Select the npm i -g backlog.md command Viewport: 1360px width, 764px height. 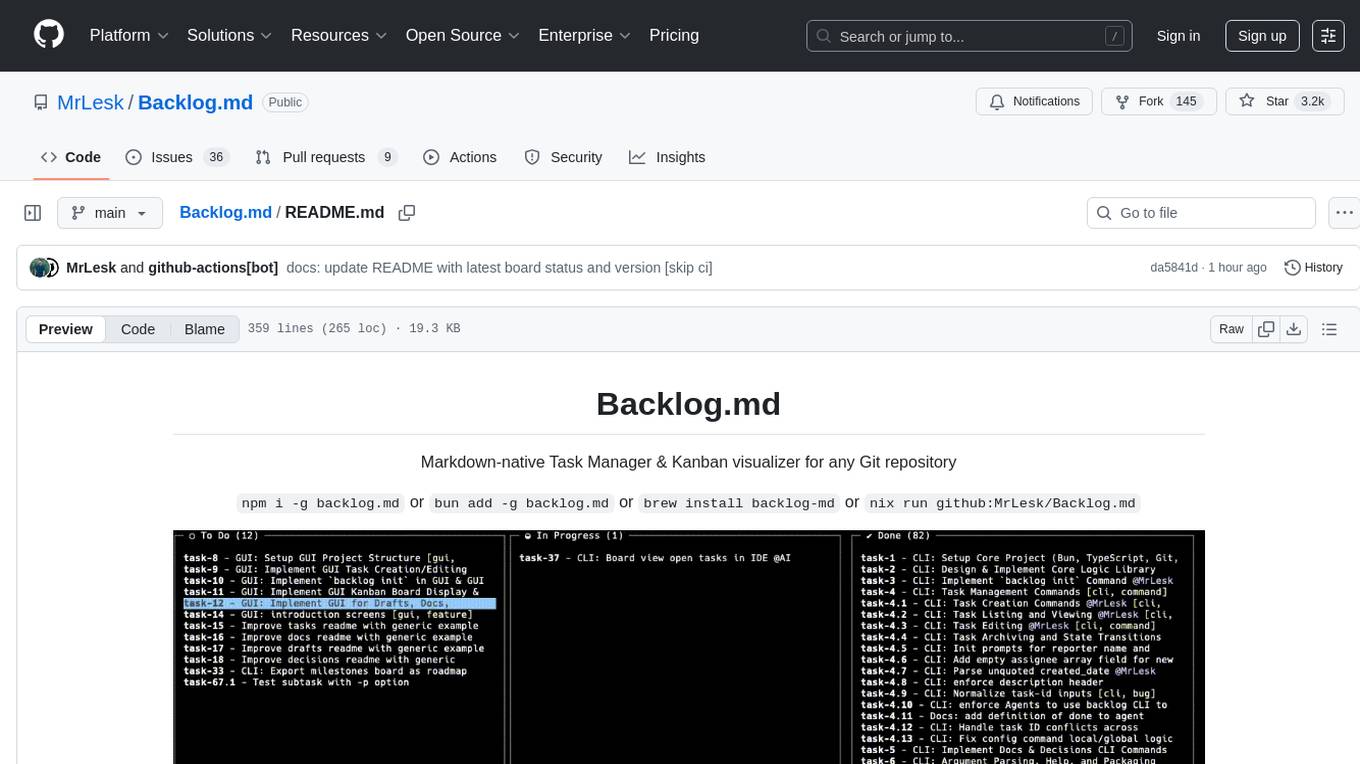pyautogui.click(x=320, y=503)
